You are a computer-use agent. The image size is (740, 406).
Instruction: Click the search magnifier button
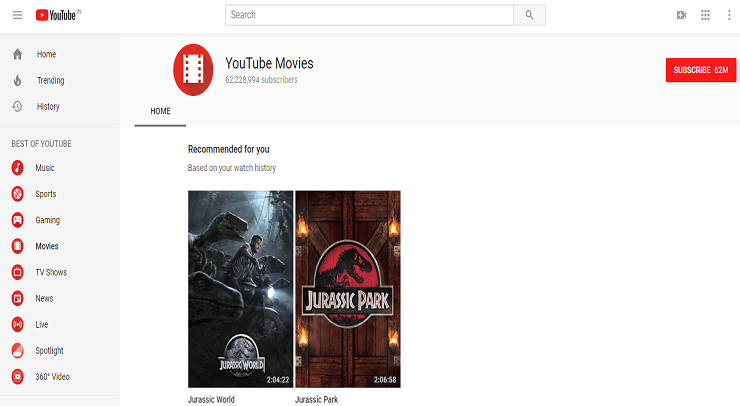(x=530, y=15)
